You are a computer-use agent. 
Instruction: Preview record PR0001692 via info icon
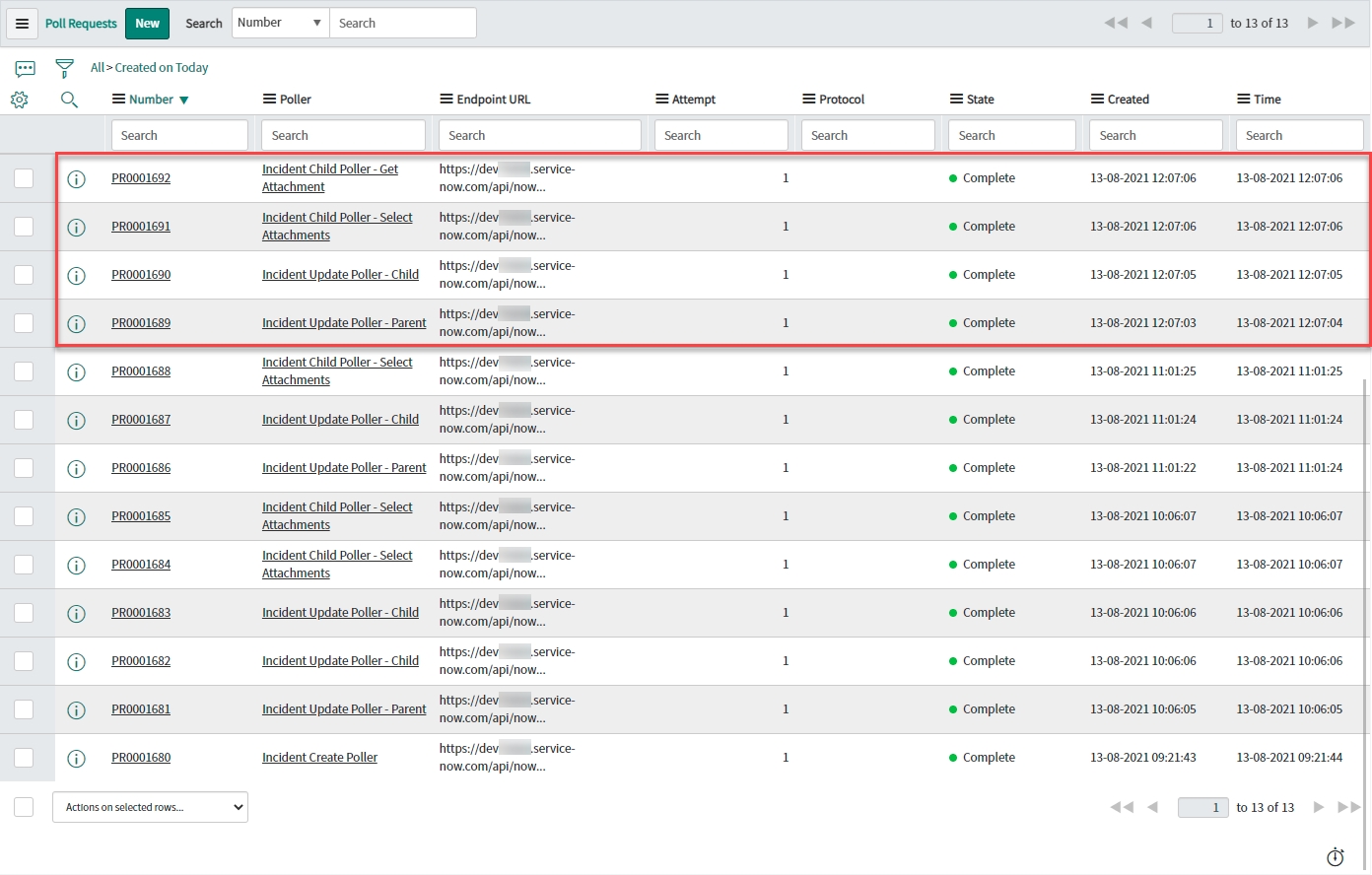(76, 179)
